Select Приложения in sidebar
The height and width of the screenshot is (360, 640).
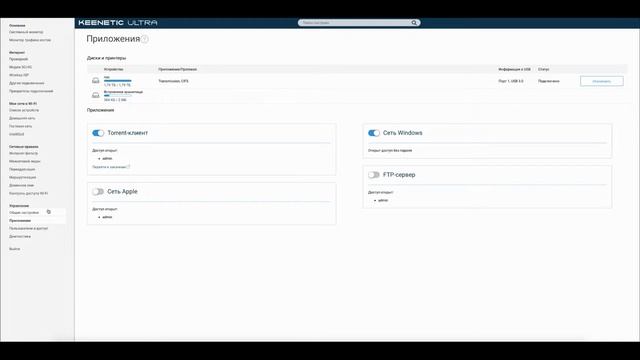tap(20, 220)
